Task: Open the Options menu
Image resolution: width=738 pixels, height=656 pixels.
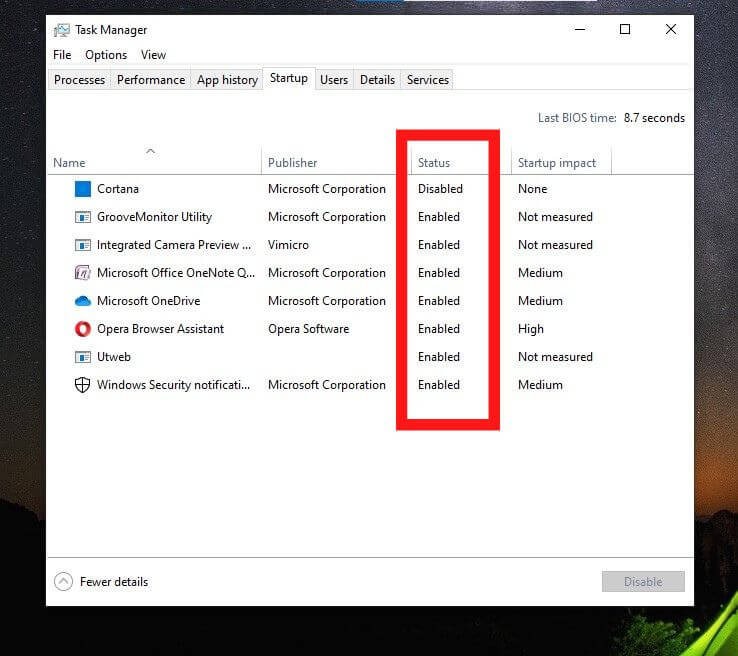Action: [x=106, y=55]
